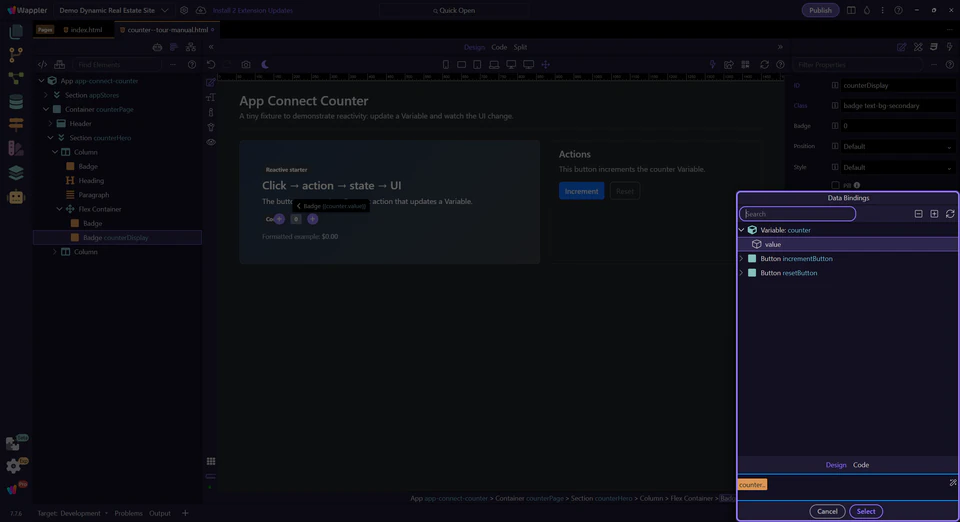Viewport: 960px width, 522px height.
Task: Open the magic wand formatter in expression box
Action: (953, 483)
